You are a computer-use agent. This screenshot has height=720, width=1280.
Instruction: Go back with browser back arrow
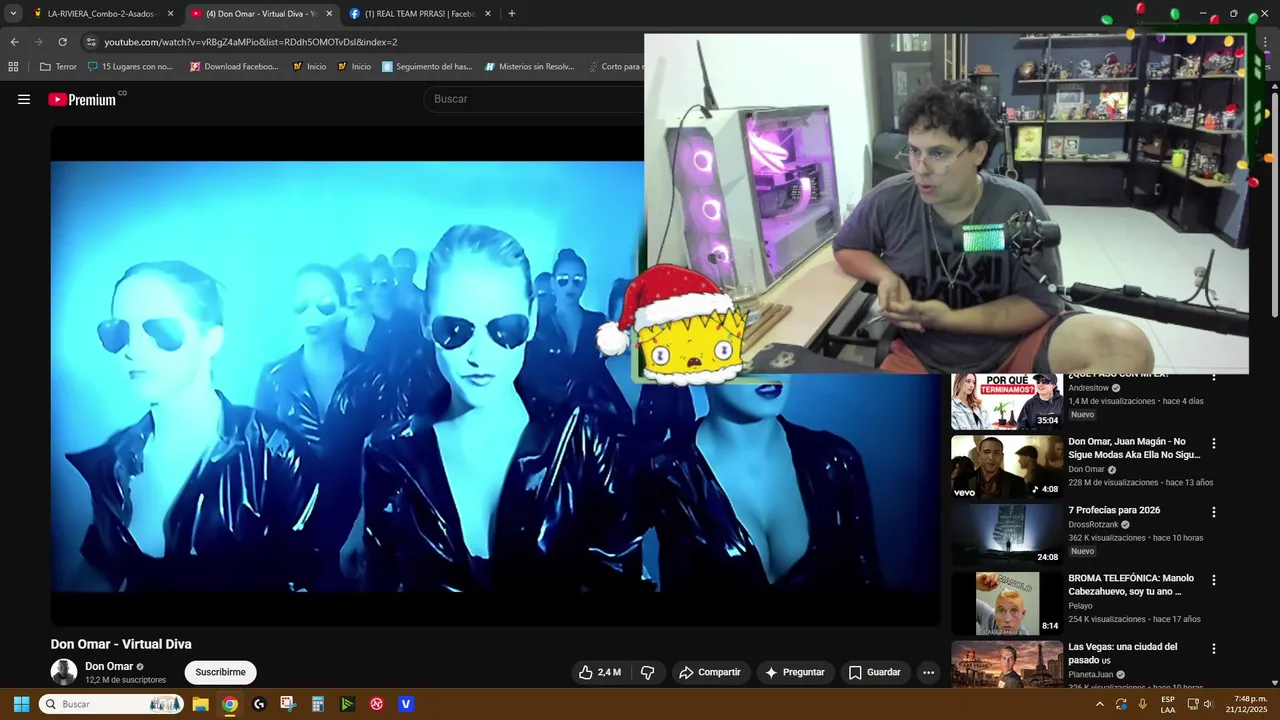tap(14, 42)
